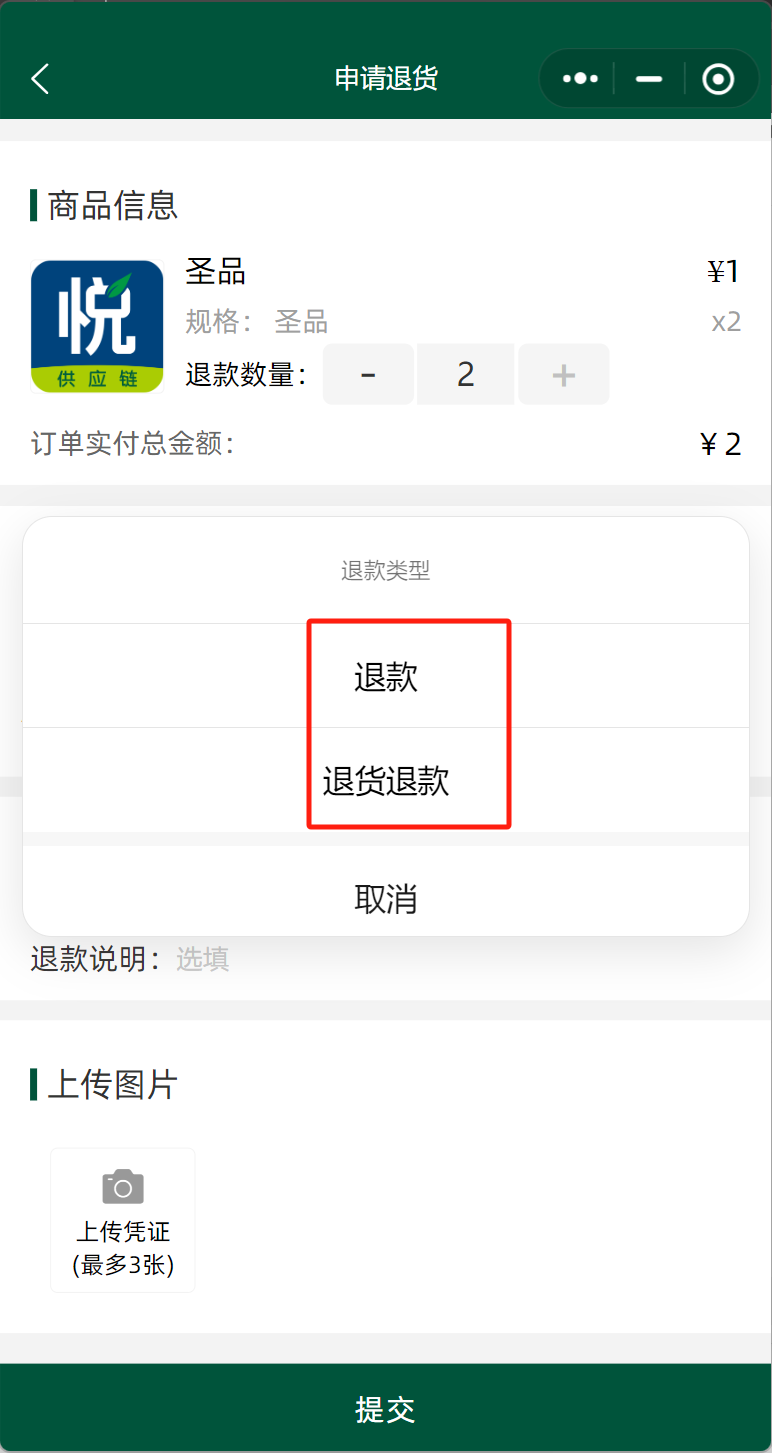Select the refund quantity field showing 2
This screenshot has height=1453, width=772.
(x=466, y=375)
